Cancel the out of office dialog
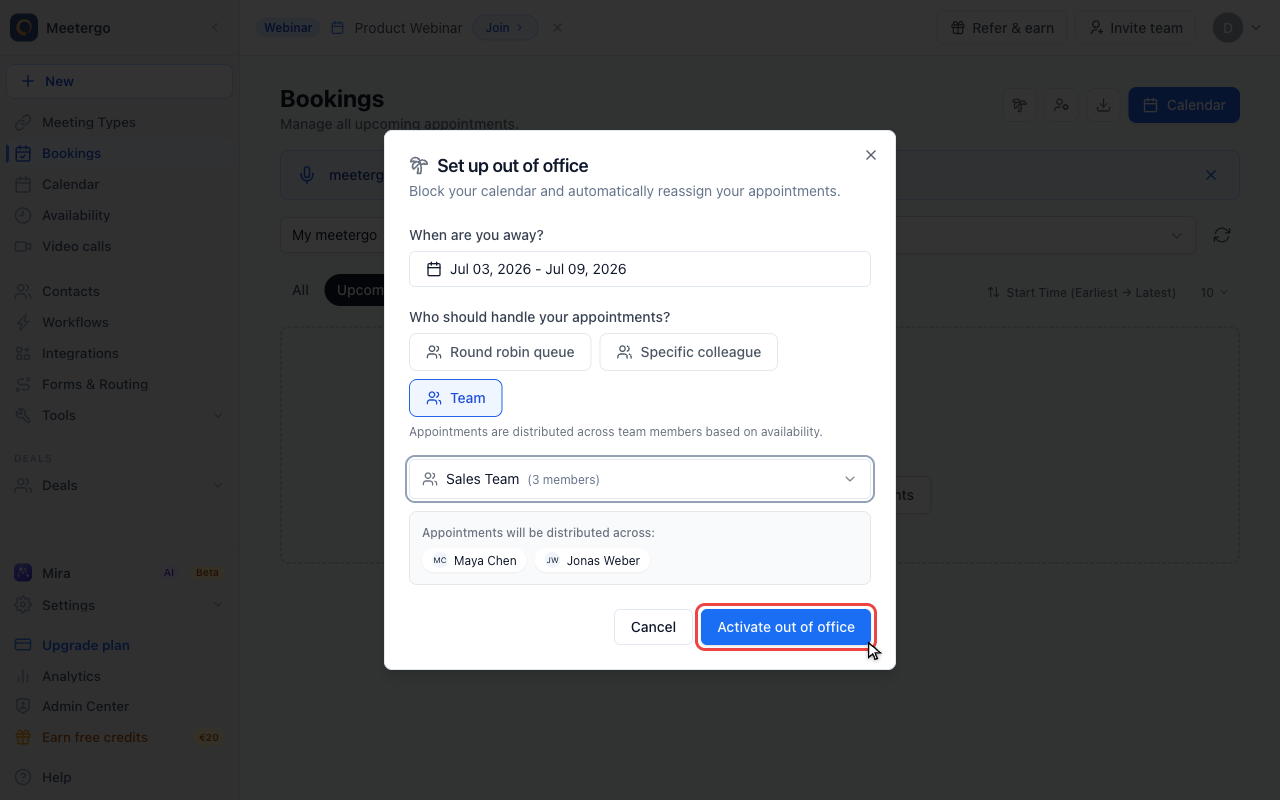 pos(653,627)
